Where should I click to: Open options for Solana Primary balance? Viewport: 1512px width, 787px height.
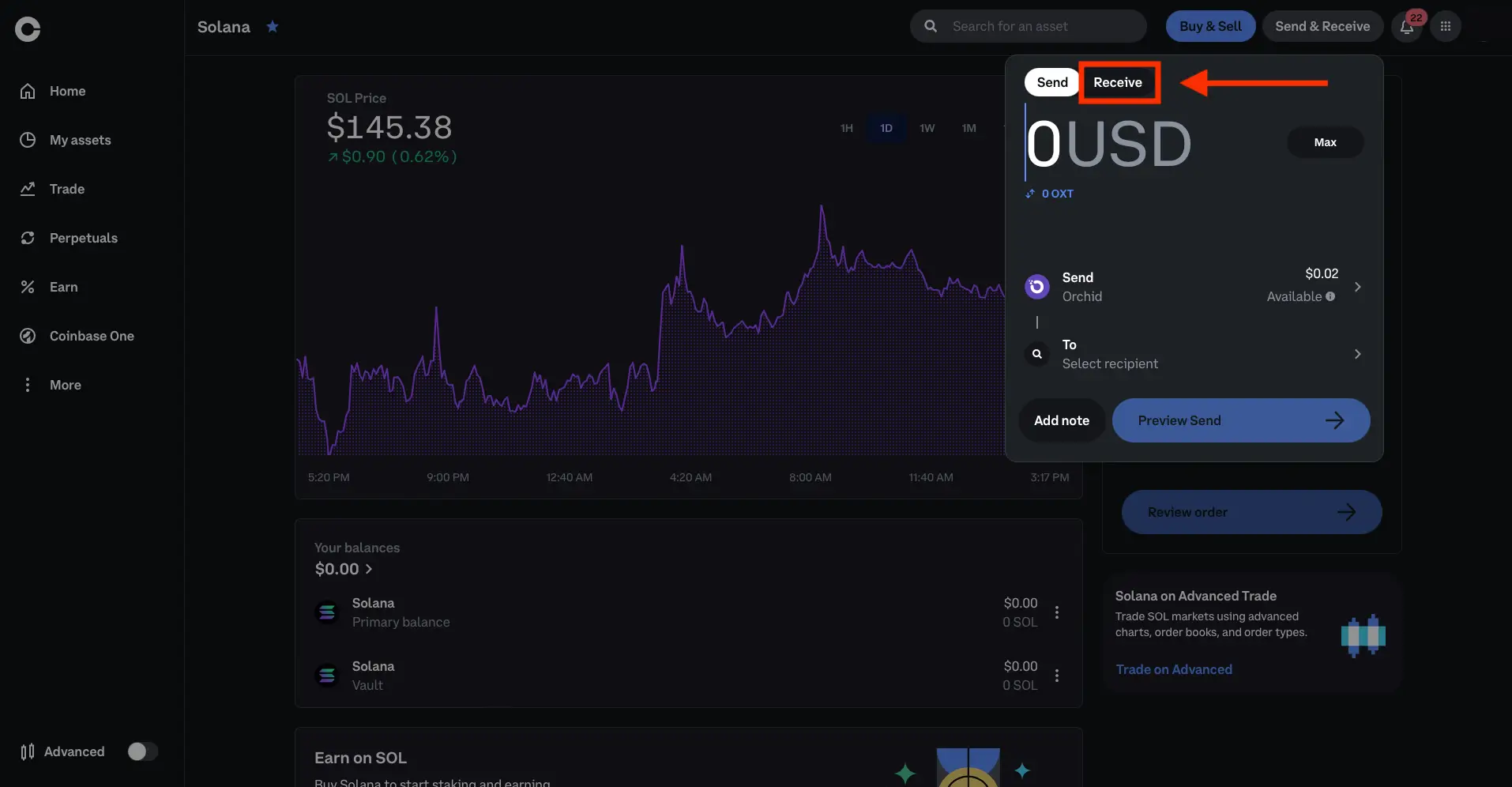click(1057, 612)
